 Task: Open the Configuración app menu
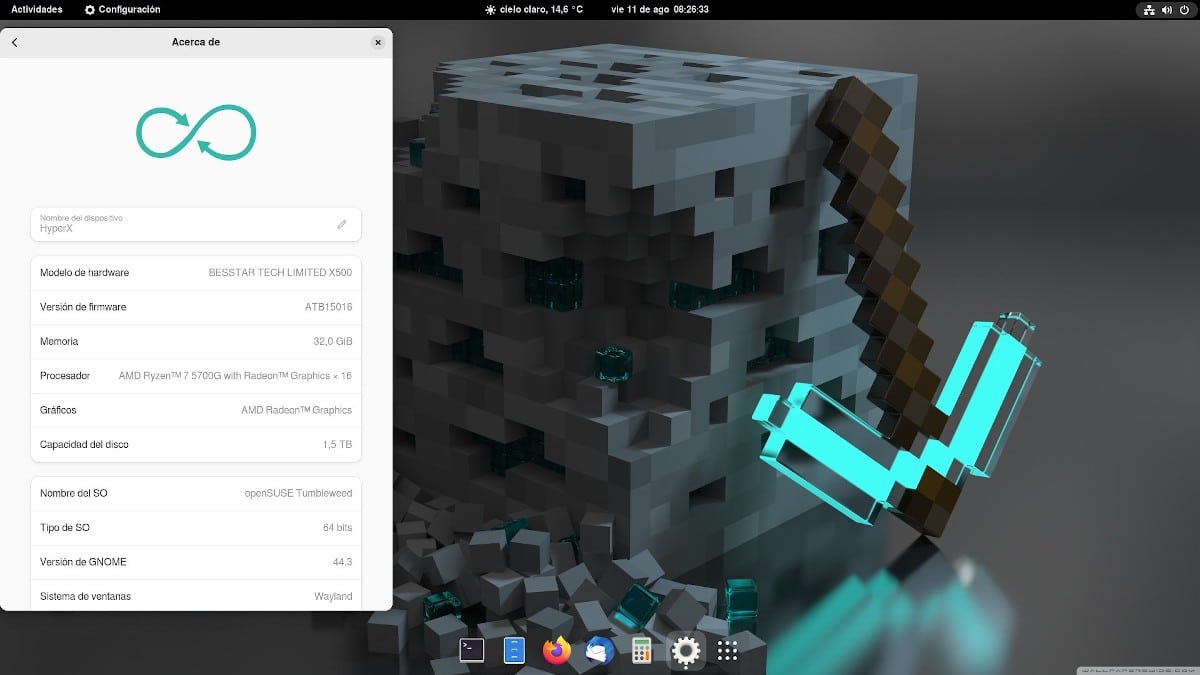tap(123, 9)
